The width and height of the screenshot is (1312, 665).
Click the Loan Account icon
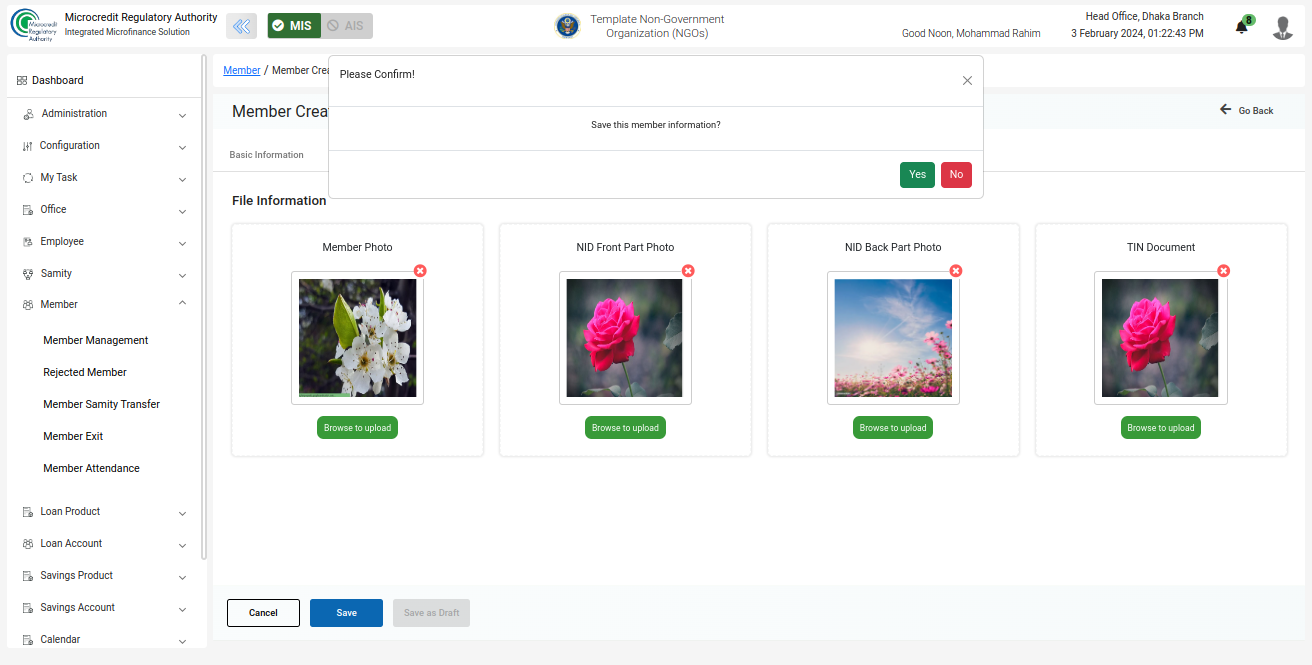pos(28,544)
